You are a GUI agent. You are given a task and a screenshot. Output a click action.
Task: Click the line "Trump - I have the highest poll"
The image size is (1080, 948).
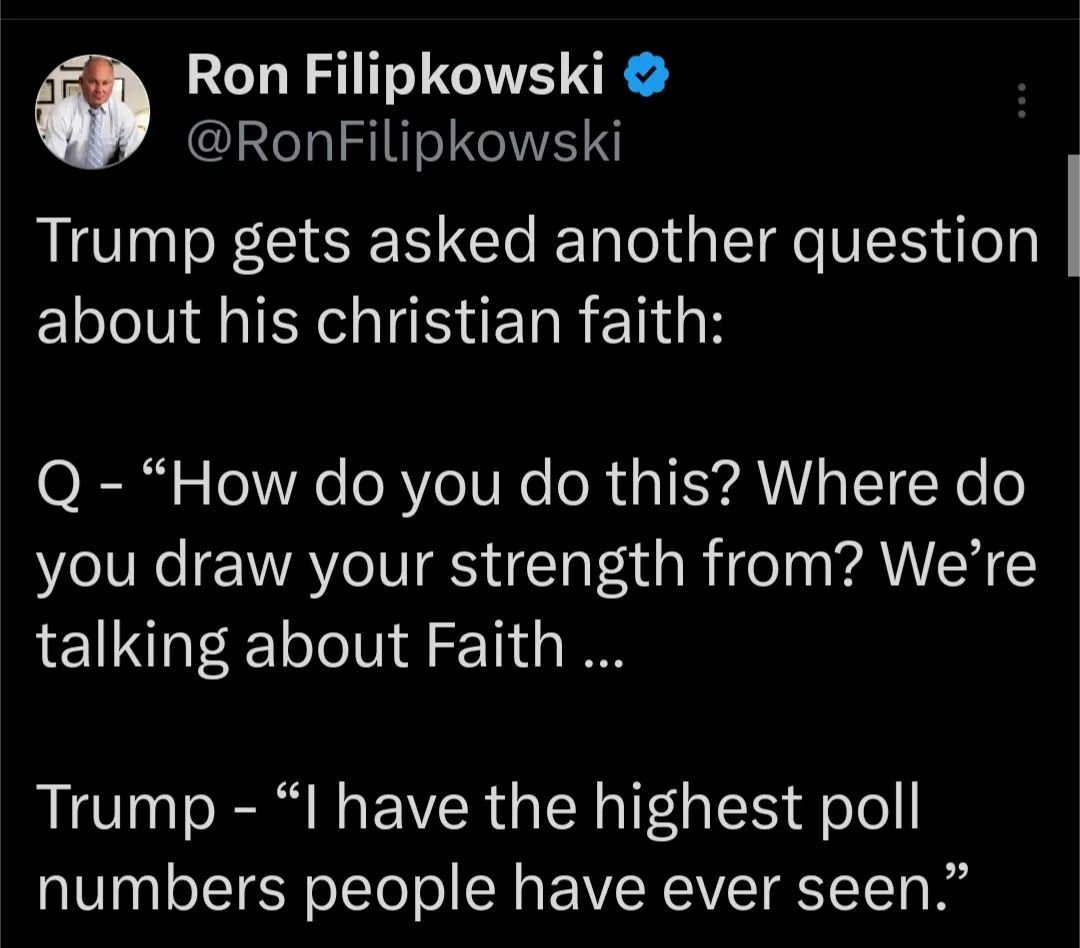coord(478,807)
